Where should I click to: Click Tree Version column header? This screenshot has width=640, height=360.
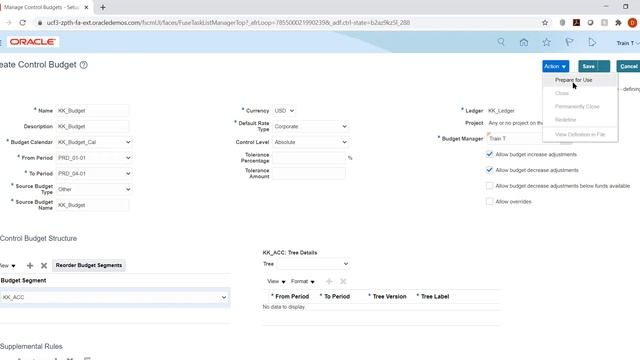[x=389, y=297]
